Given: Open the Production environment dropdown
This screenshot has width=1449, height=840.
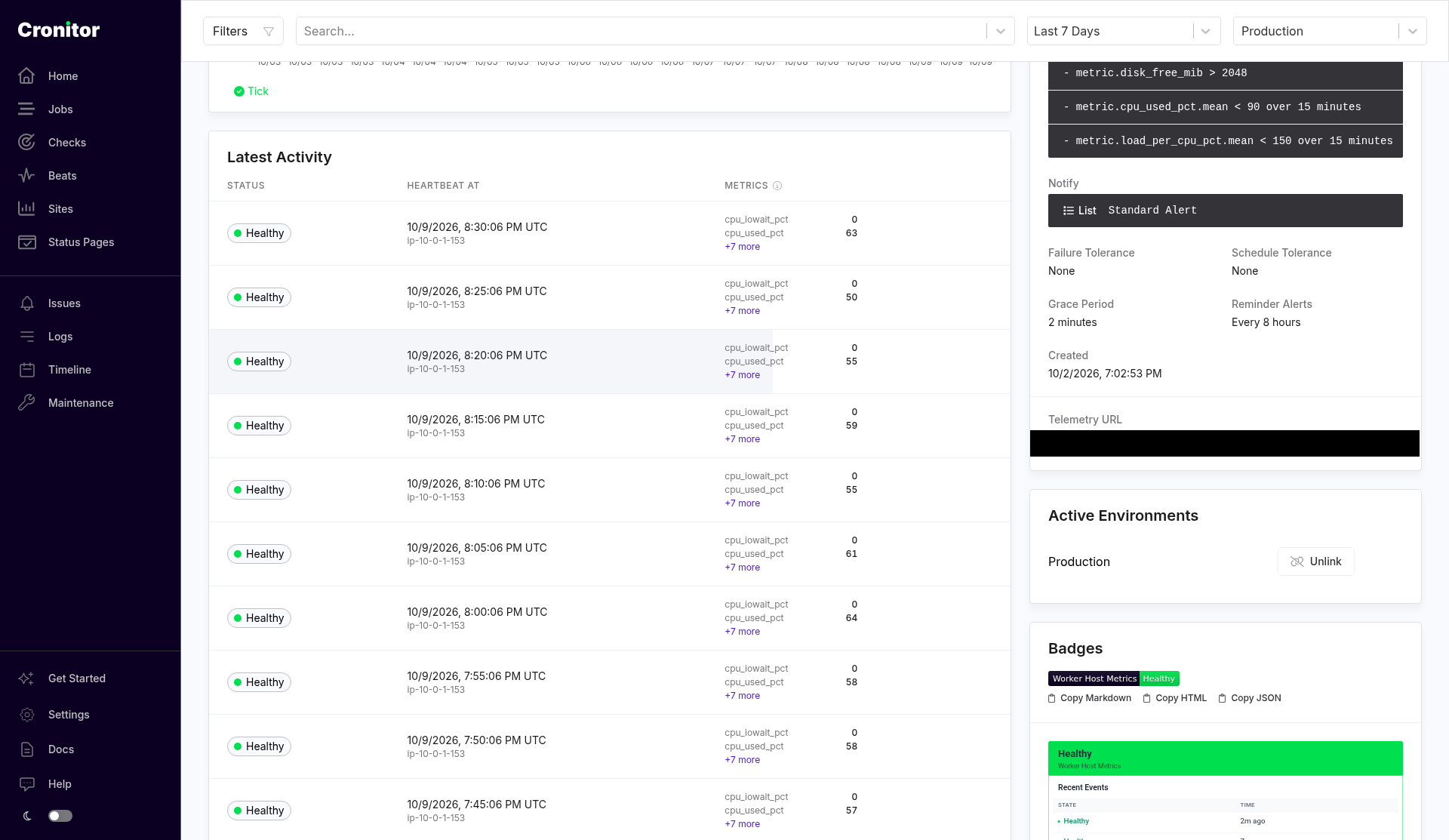Looking at the screenshot, I should pyautogui.click(x=1330, y=31).
